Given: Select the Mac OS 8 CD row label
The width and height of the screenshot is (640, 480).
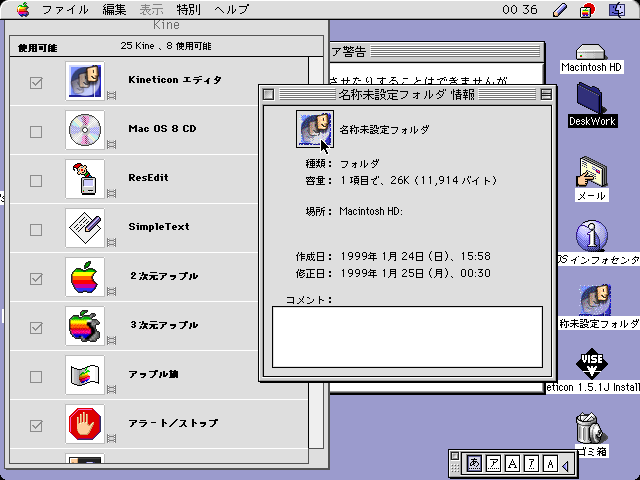Looking at the screenshot, I should click(x=162, y=129).
